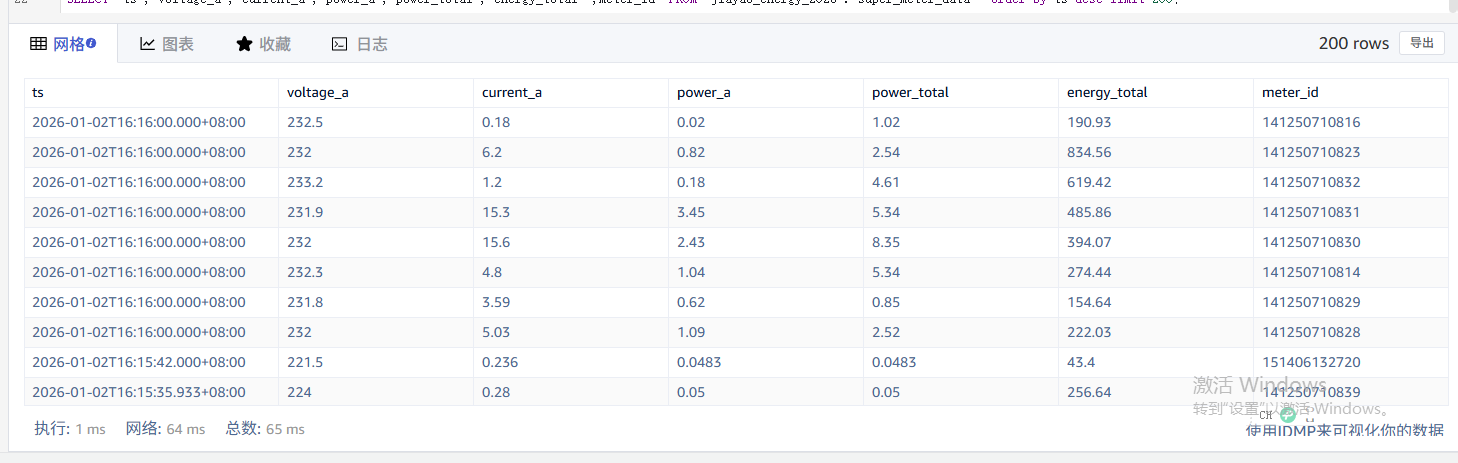The width and height of the screenshot is (1458, 463).
Task: Click the terminal icon of 日志
Action: (340, 44)
